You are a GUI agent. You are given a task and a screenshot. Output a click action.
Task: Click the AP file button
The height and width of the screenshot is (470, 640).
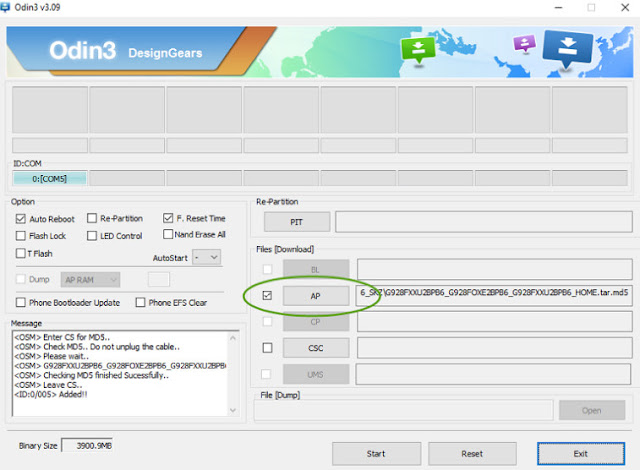pyautogui.click(x=316, y=296)
